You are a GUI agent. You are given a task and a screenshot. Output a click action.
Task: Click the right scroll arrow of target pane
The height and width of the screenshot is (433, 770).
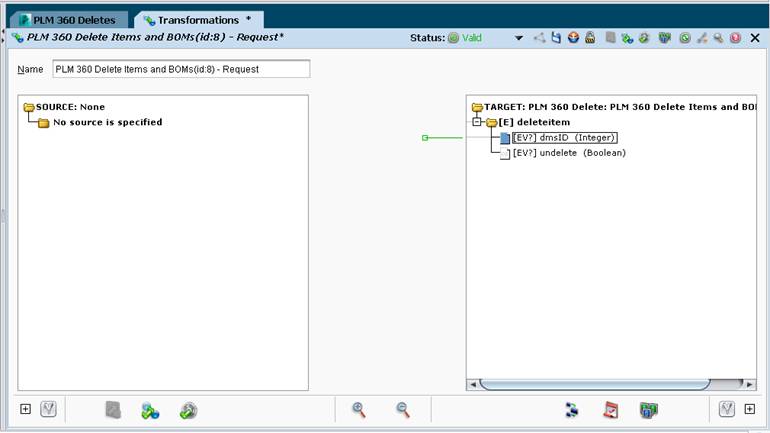(749, 384)
